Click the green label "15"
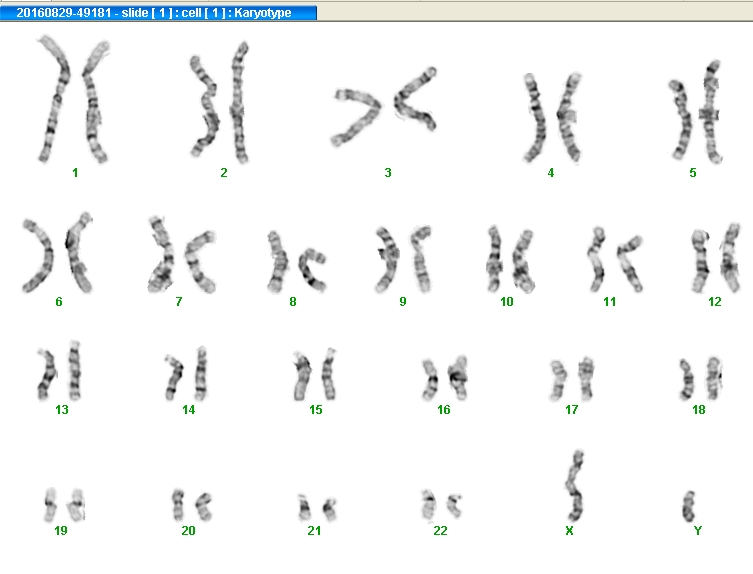The height and width of the screenshot is (574, 753). coord(316,410)
